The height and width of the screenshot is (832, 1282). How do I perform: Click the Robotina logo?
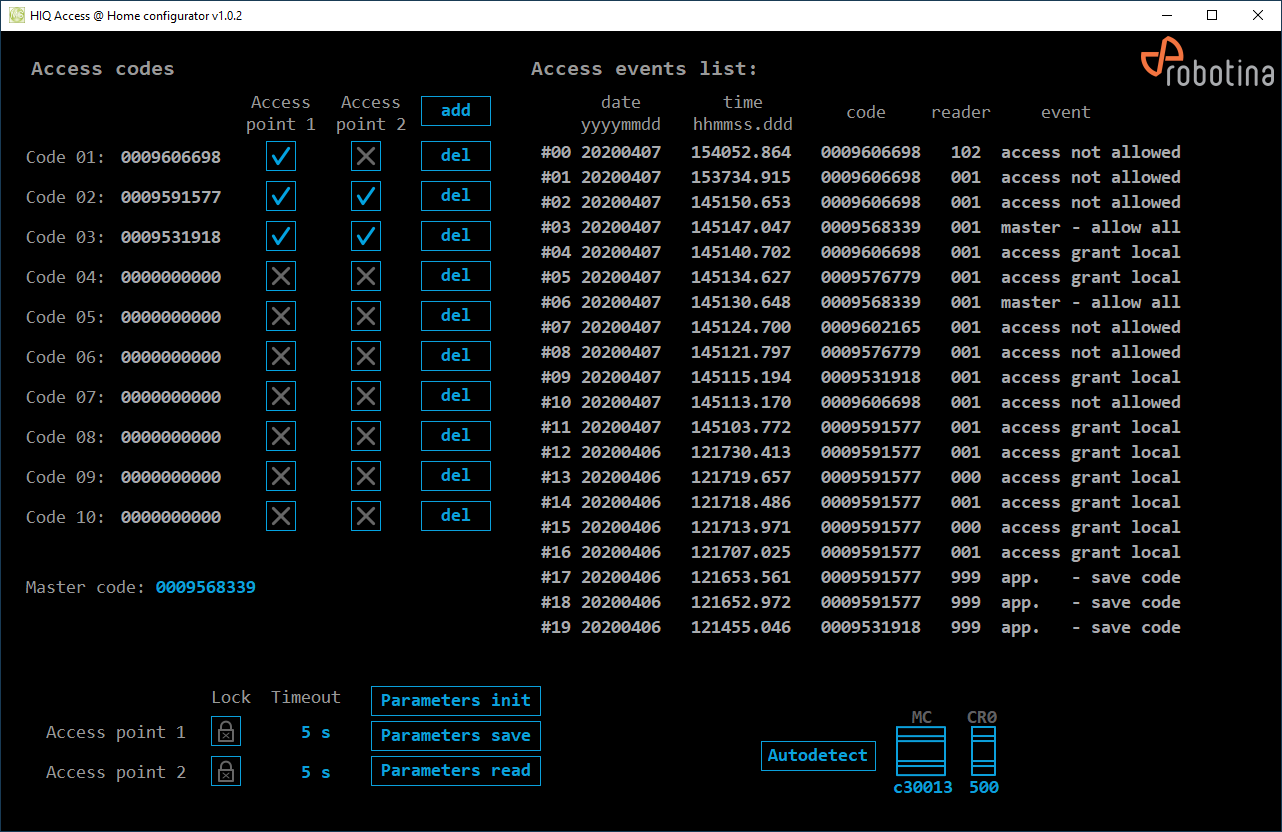(x=1207, y=65)
